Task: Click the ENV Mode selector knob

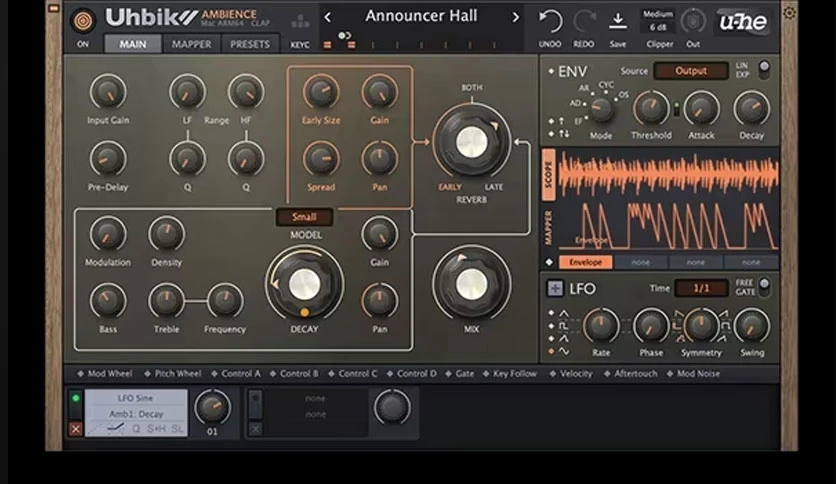Action: tap(600, 109)
